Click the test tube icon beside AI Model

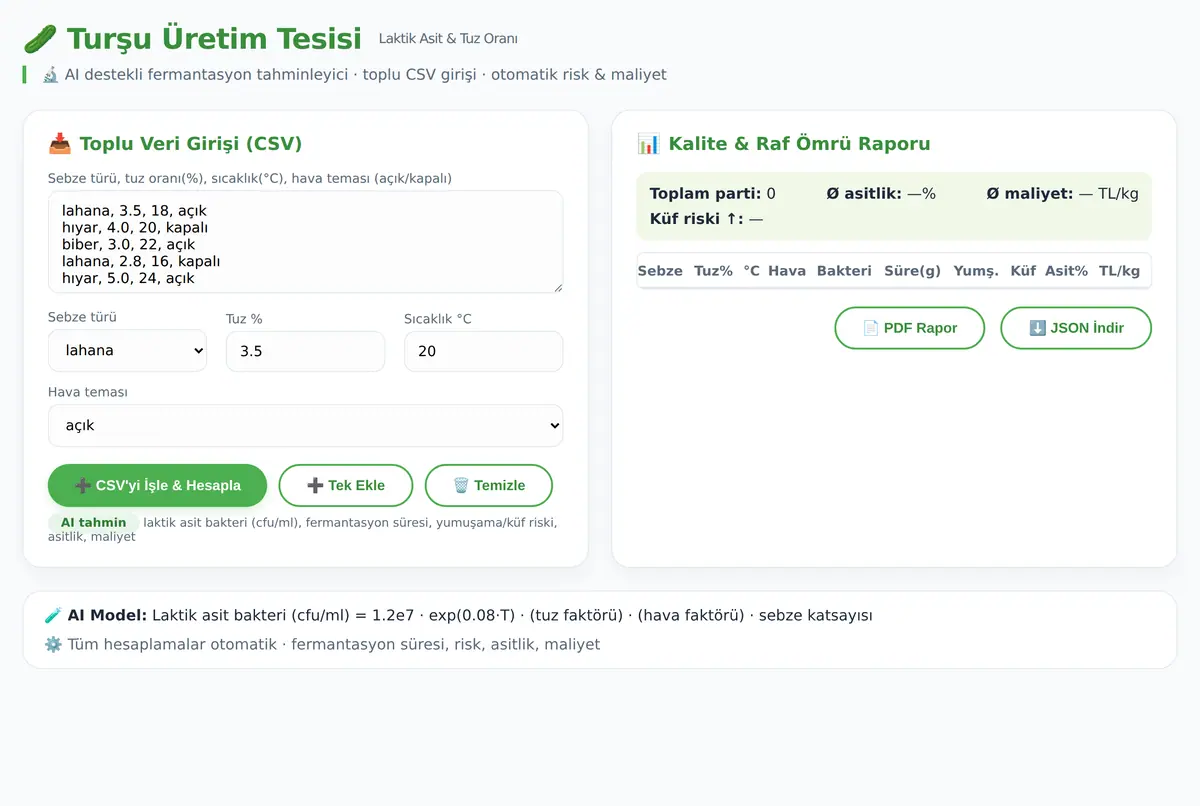pos(54,616)
